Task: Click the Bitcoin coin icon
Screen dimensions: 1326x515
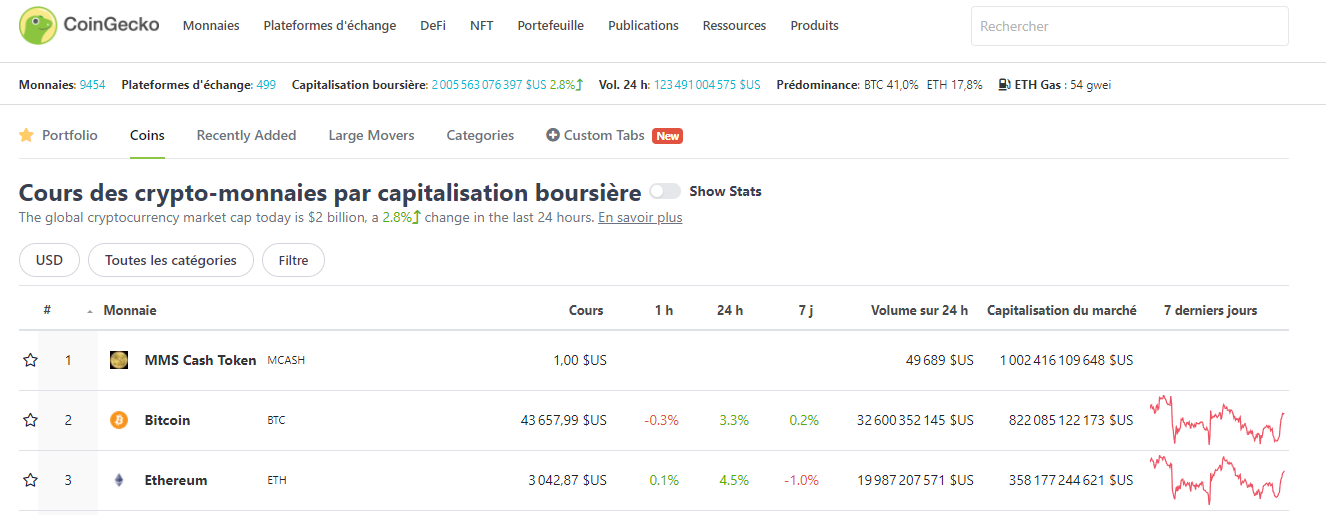Action: coord(119,420)
